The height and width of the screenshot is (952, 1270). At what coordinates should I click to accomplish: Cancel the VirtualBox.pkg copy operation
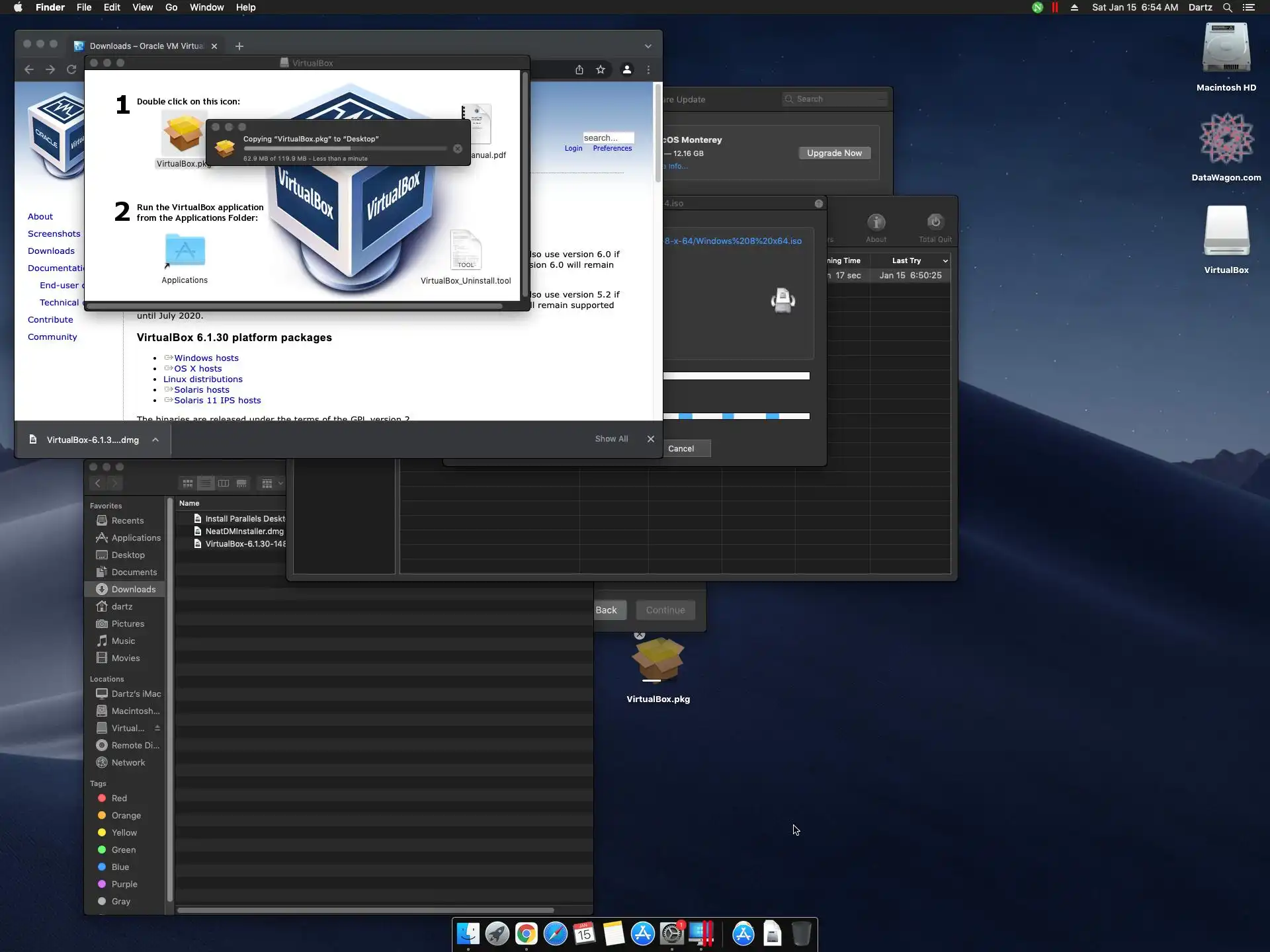click(x=458, y=149)
